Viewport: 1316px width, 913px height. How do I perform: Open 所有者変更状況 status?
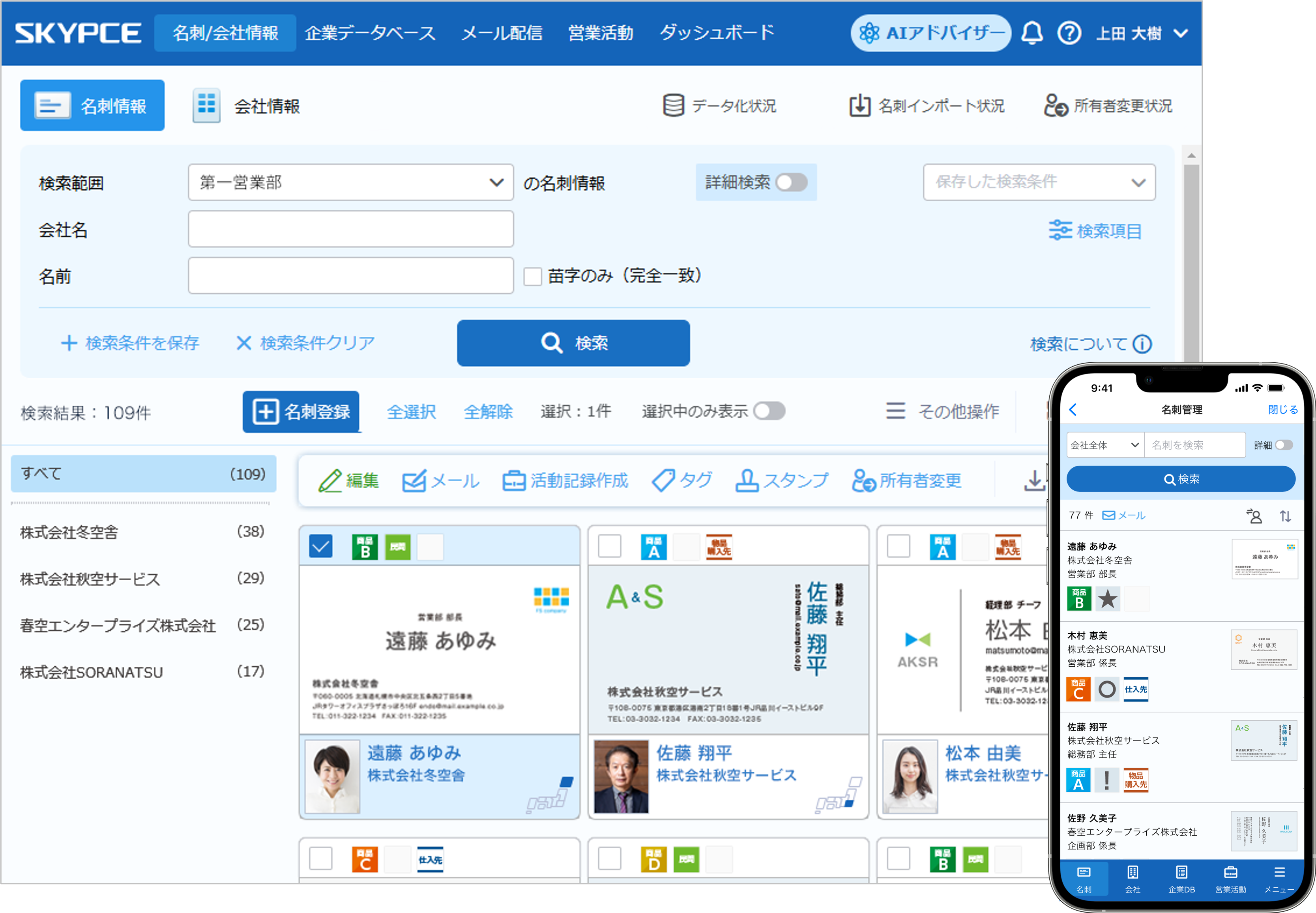pyautogui.click(x=1108, y=106)
